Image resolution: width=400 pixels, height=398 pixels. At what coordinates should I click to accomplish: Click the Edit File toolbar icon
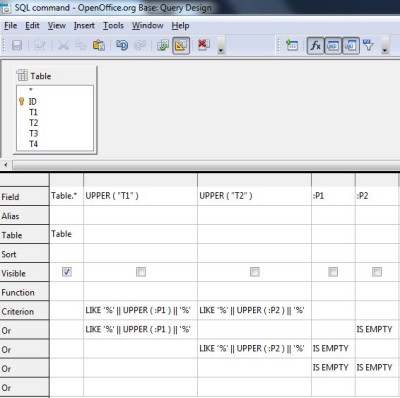coord(40,45)
